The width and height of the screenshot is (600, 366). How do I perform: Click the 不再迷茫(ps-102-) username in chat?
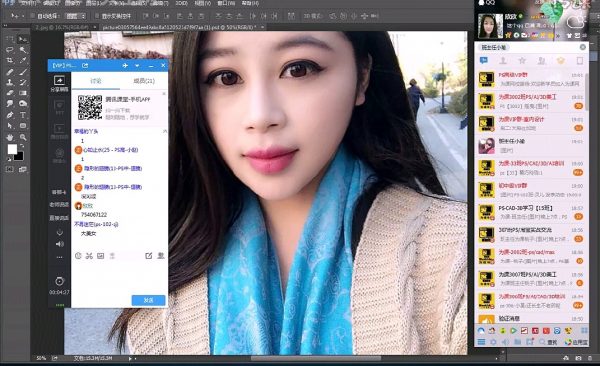click(x=96, y=224)
